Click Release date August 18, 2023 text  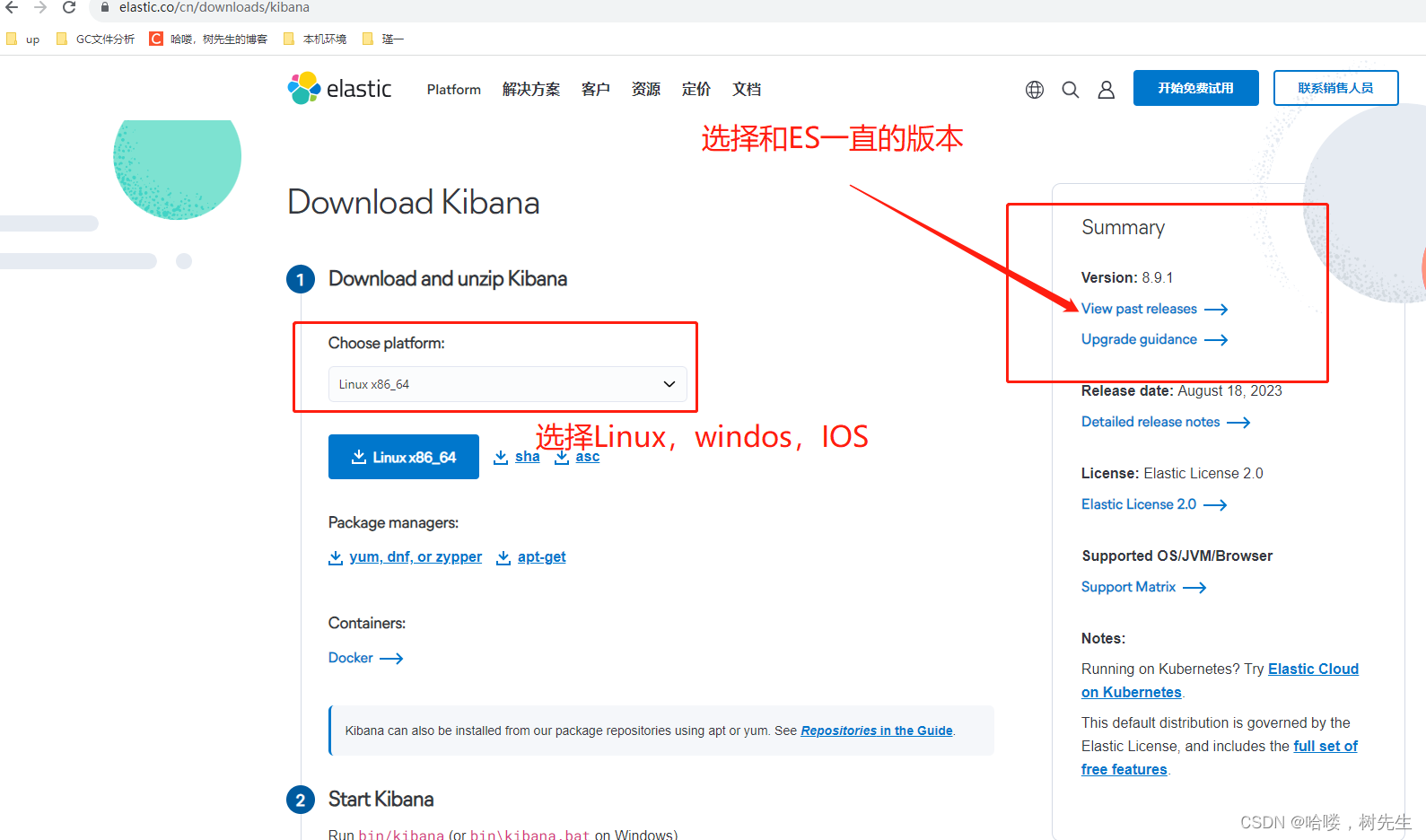click(1182, 391)
